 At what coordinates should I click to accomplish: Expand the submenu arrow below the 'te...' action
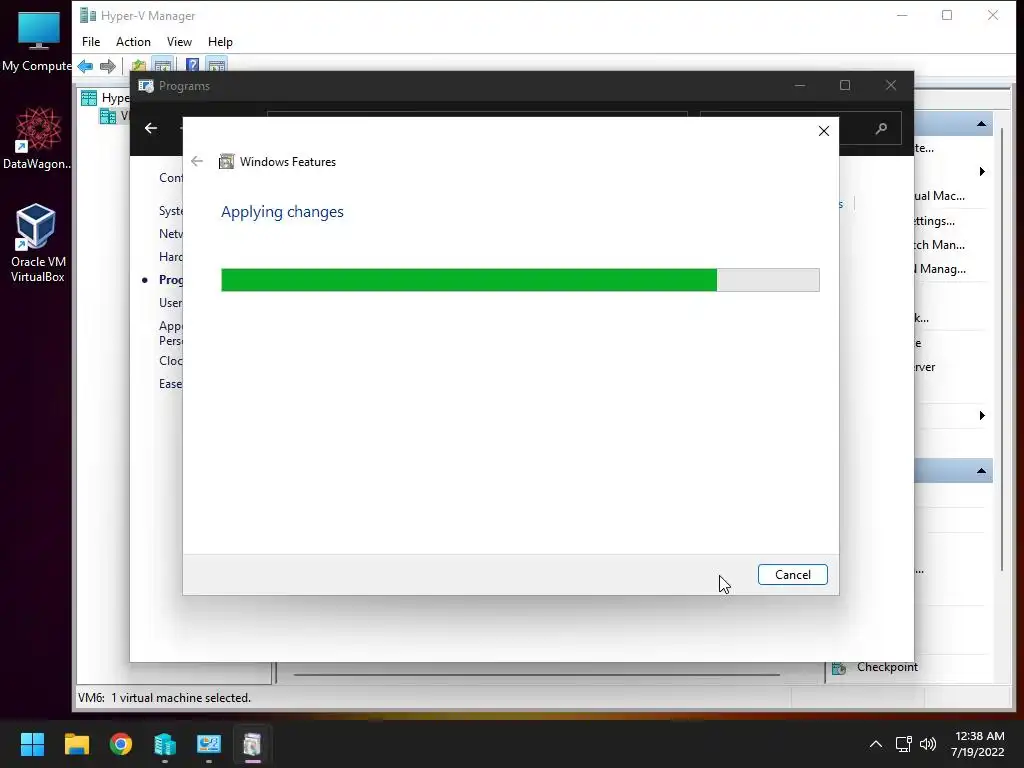click(x=982, y=172)
